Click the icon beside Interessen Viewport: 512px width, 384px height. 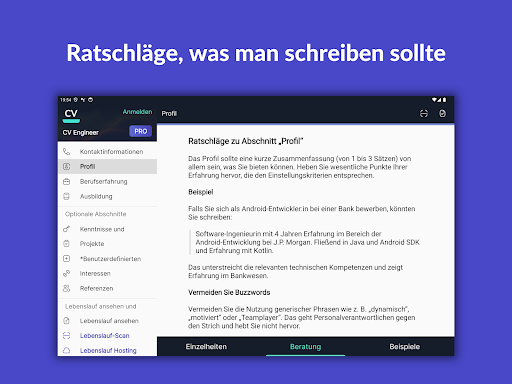67,273
